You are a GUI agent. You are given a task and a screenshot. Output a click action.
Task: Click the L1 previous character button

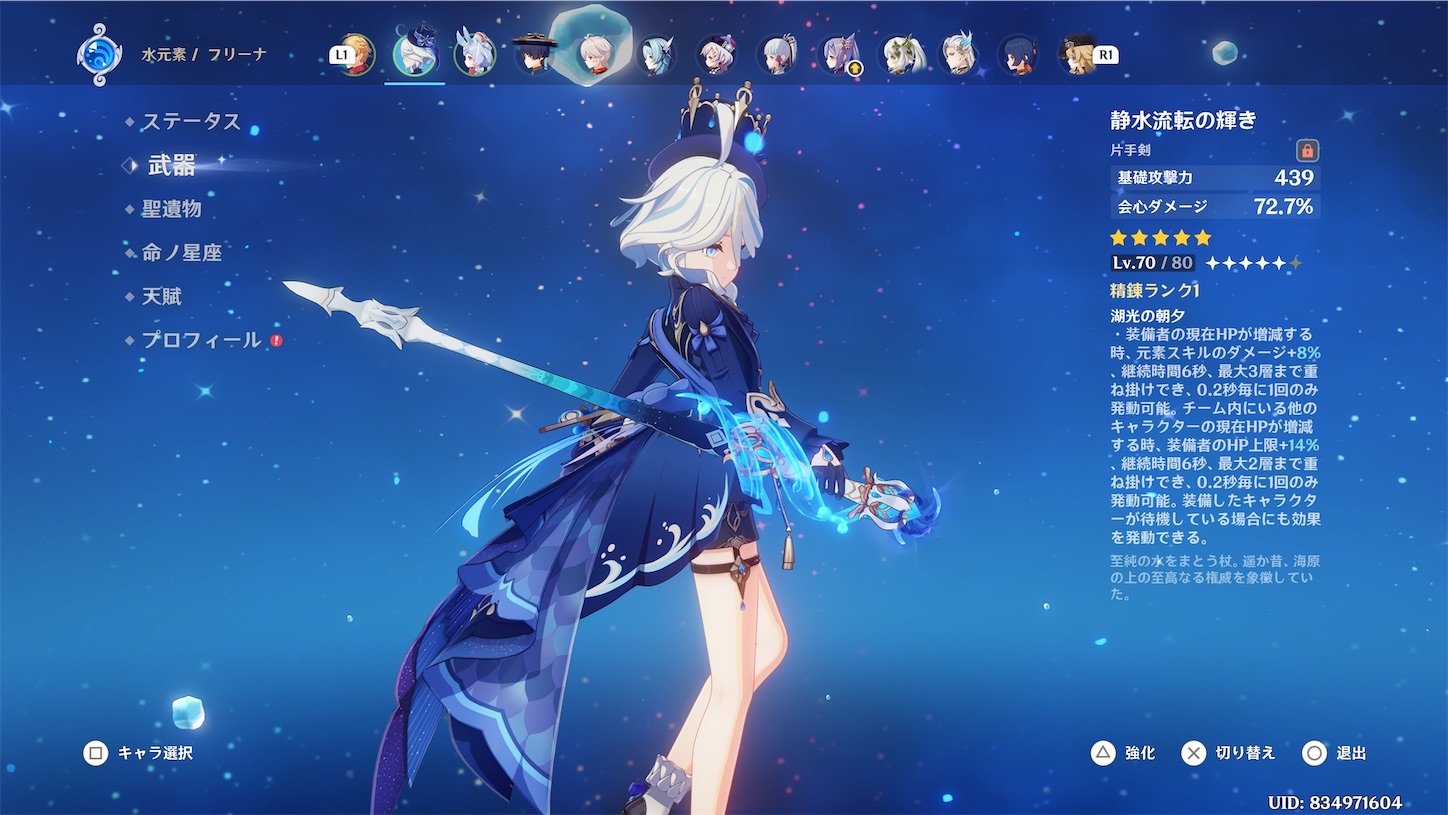pyautogui.click(x=340, y=56)
